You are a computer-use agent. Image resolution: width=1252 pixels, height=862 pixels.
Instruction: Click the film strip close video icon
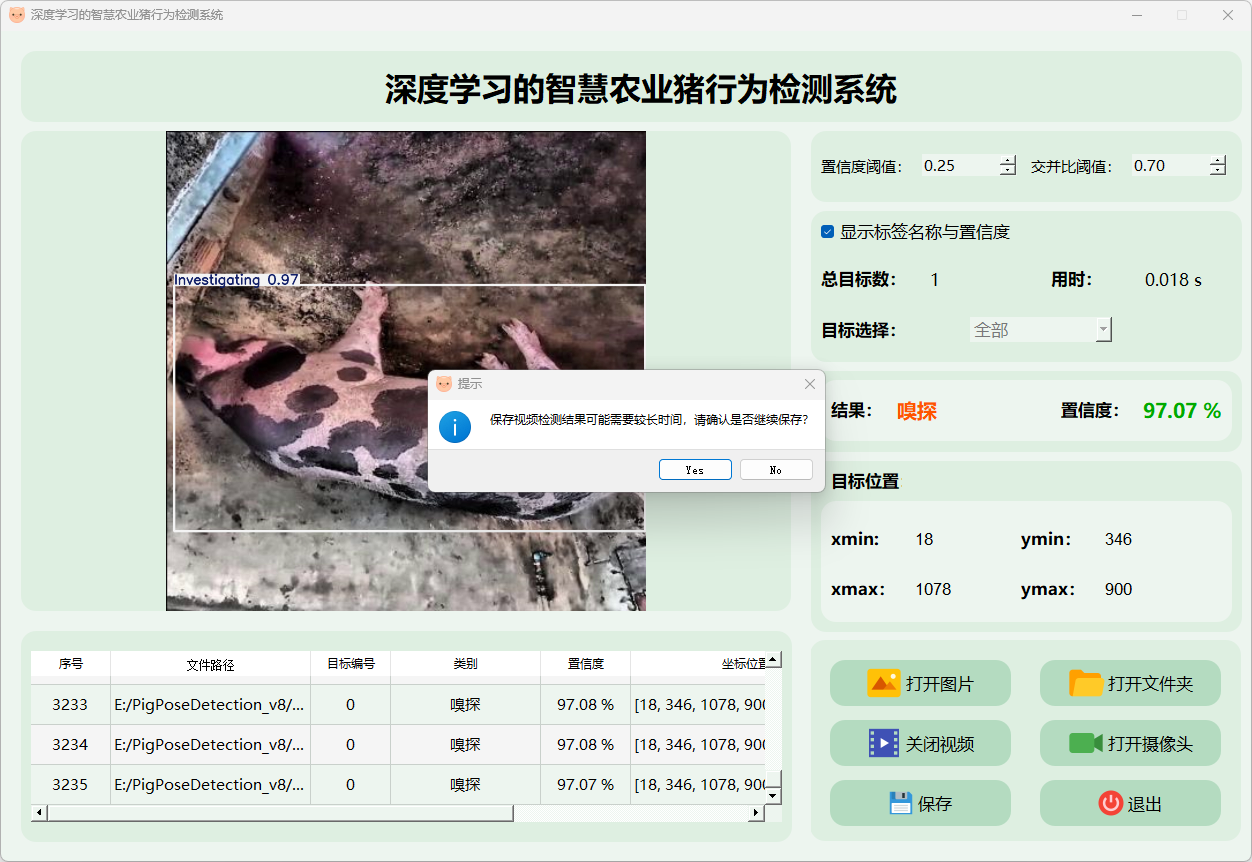[884, 743]
